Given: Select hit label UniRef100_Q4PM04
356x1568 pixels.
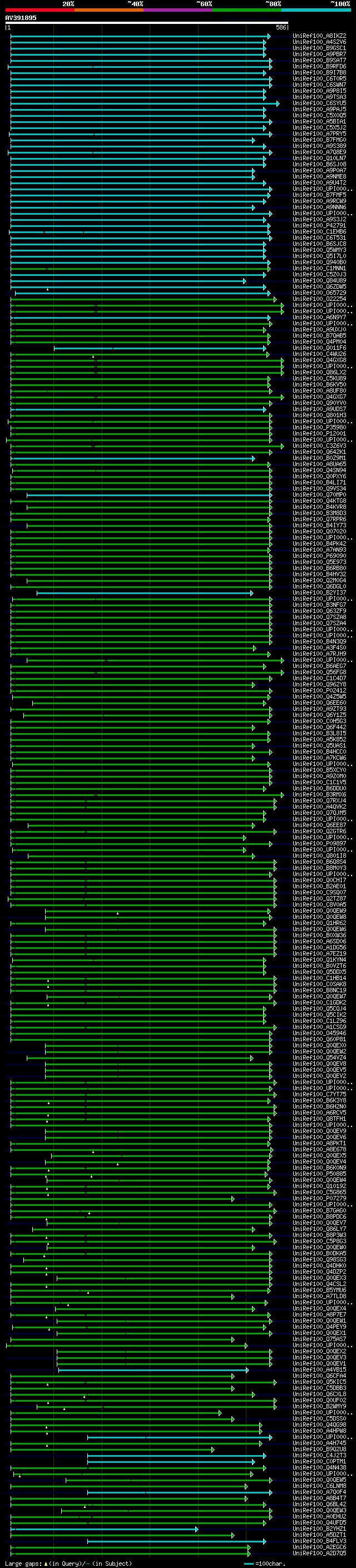Looking at the screenshot, I should [319, 342].
